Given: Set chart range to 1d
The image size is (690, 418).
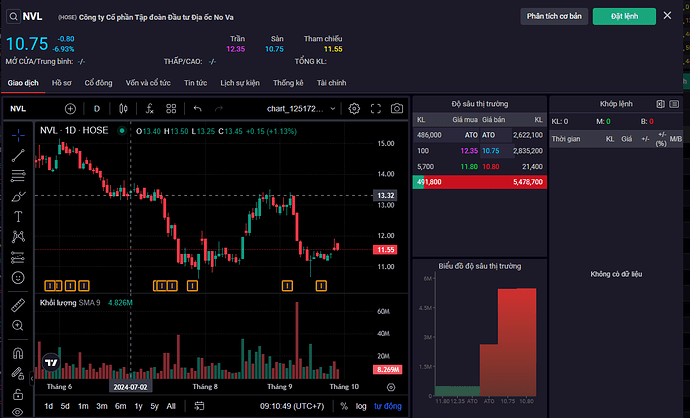Looking at the screenshot, I should tap(49, 406).
